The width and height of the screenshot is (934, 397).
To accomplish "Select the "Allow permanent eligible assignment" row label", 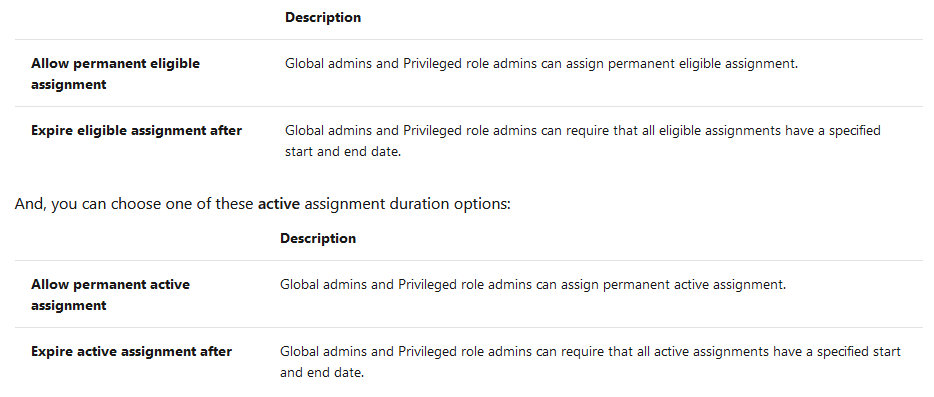I will click(x=116, y=74).
